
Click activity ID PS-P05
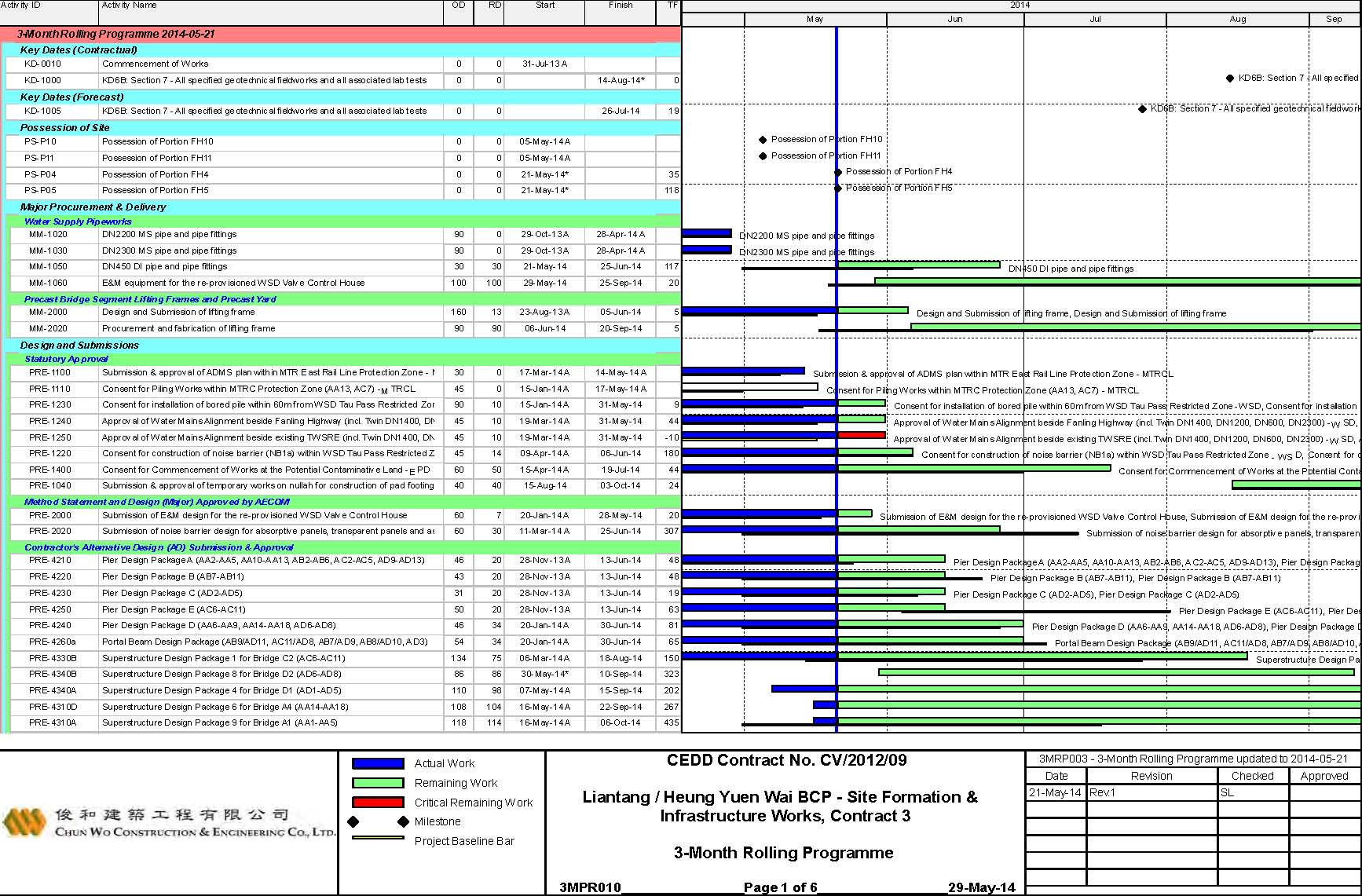pos(40,190)
